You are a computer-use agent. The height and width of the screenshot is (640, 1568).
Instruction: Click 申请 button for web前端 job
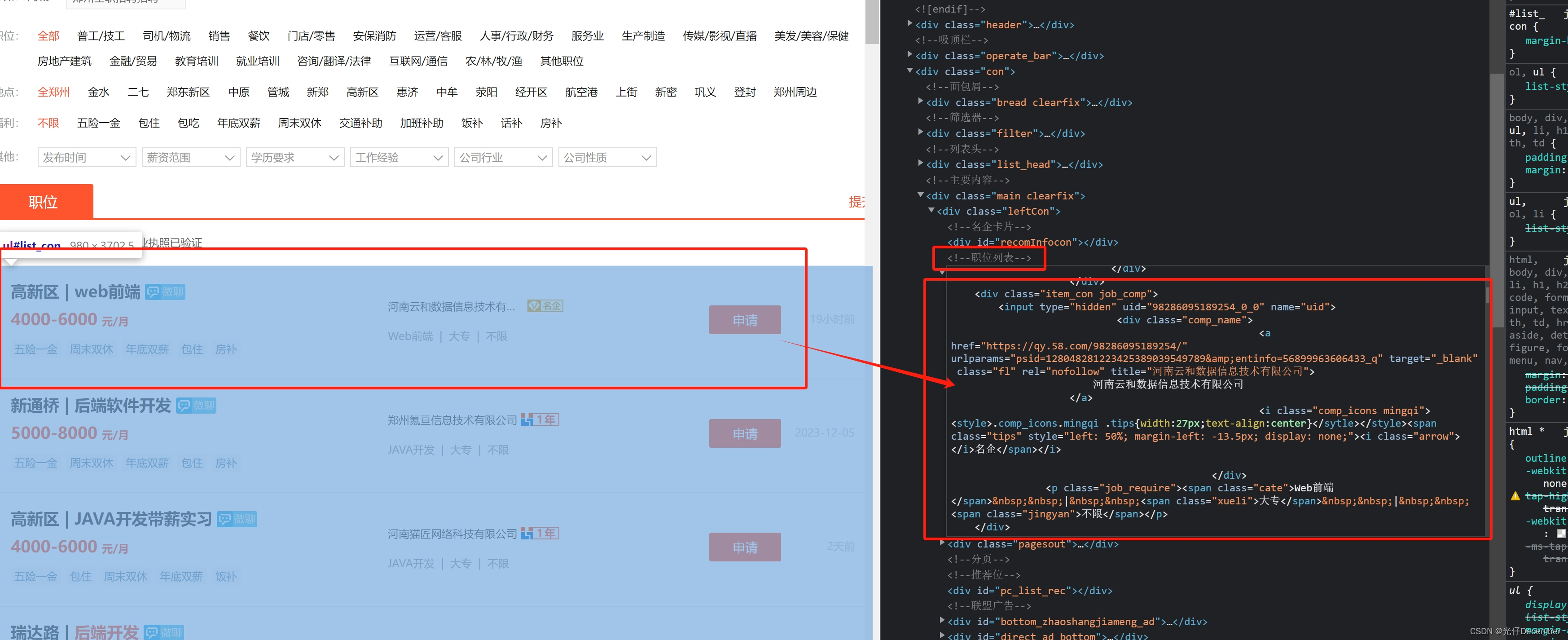tap(744, 320)
